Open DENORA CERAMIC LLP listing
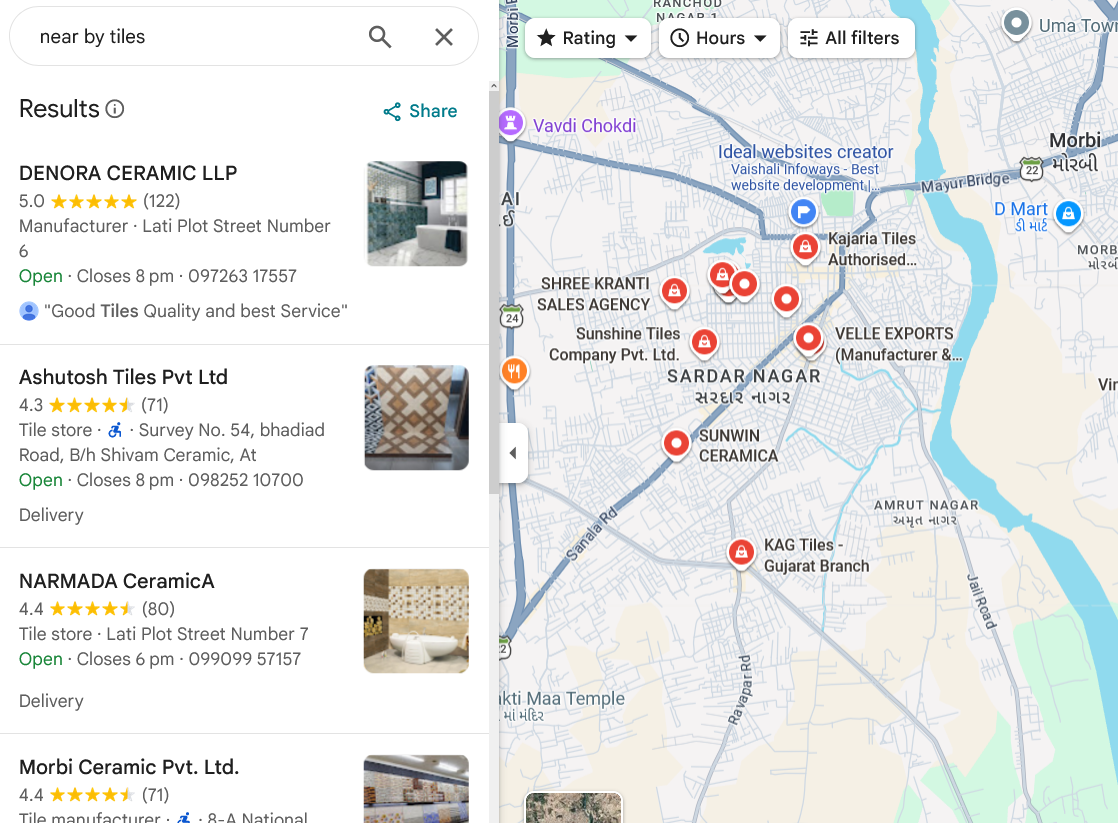This screenshot has height=823, width=1118. point(128,173)
